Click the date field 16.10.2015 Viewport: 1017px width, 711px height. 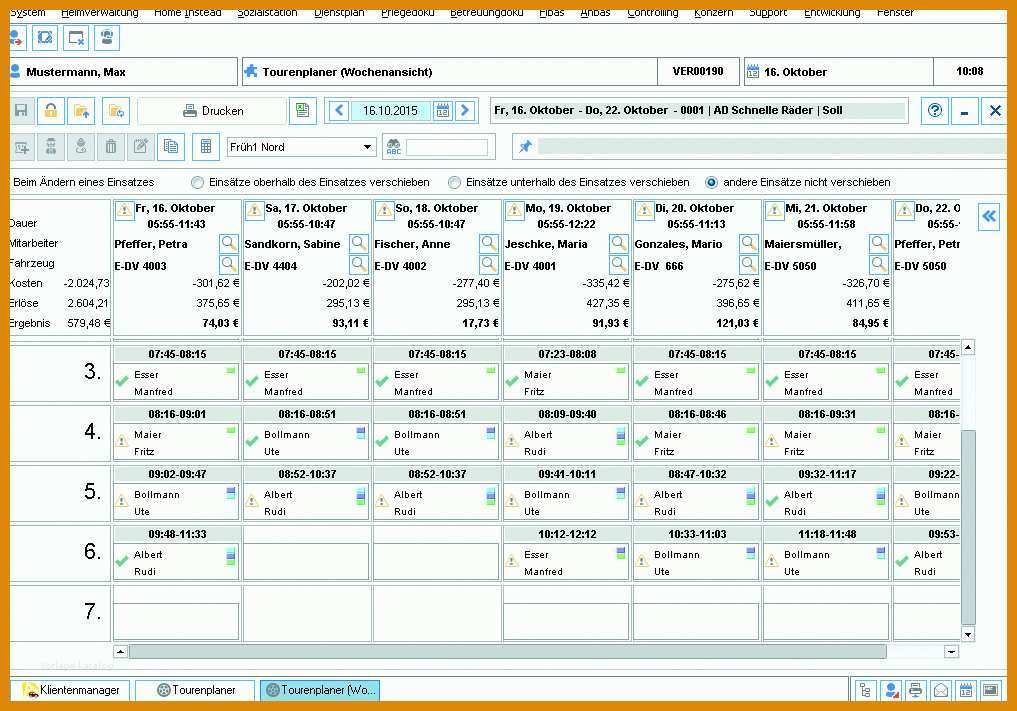pyautogui.click(x=390, y=111)
